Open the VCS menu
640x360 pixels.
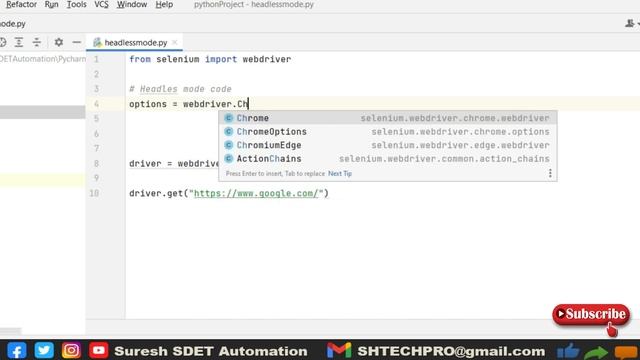click(x=101, y=5)
